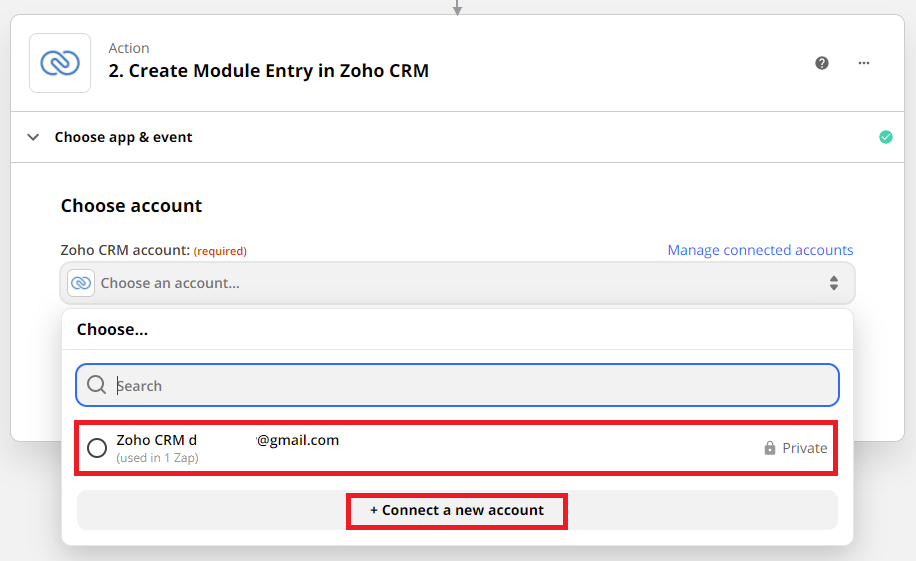This screenshot has height=561, width=916.
Task: Click the step title Create Module Entry
Action: [x=269, y=71]
